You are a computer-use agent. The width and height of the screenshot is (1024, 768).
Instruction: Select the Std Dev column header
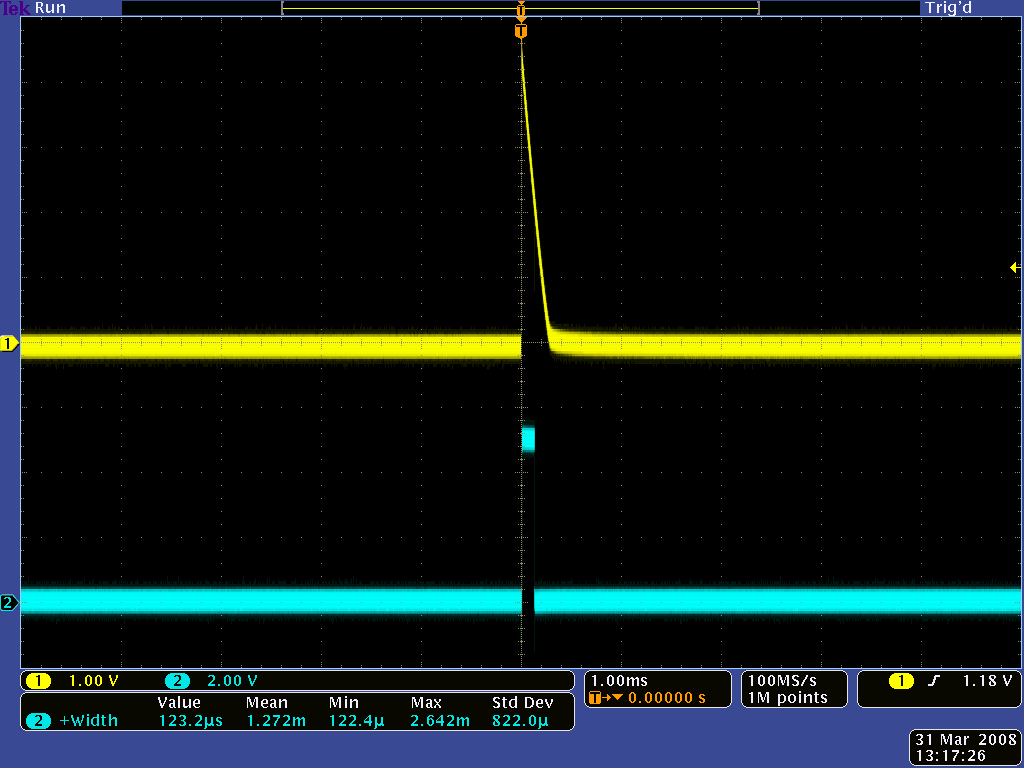click(523, 702)
